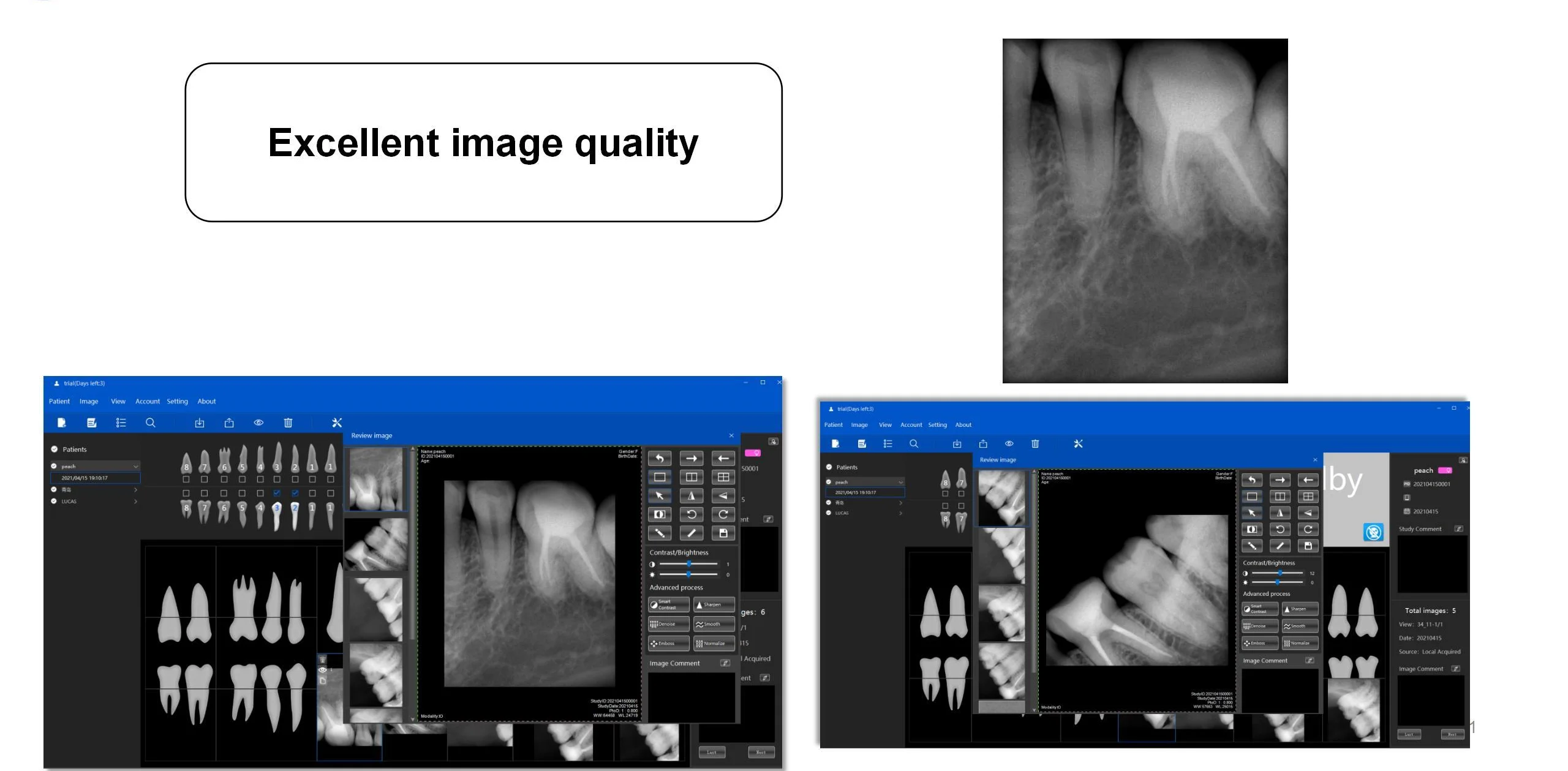Click the magnifier search icon in the left window toolbar
This screenshot has height=771, width=1568.
click(x=150, y=423)
